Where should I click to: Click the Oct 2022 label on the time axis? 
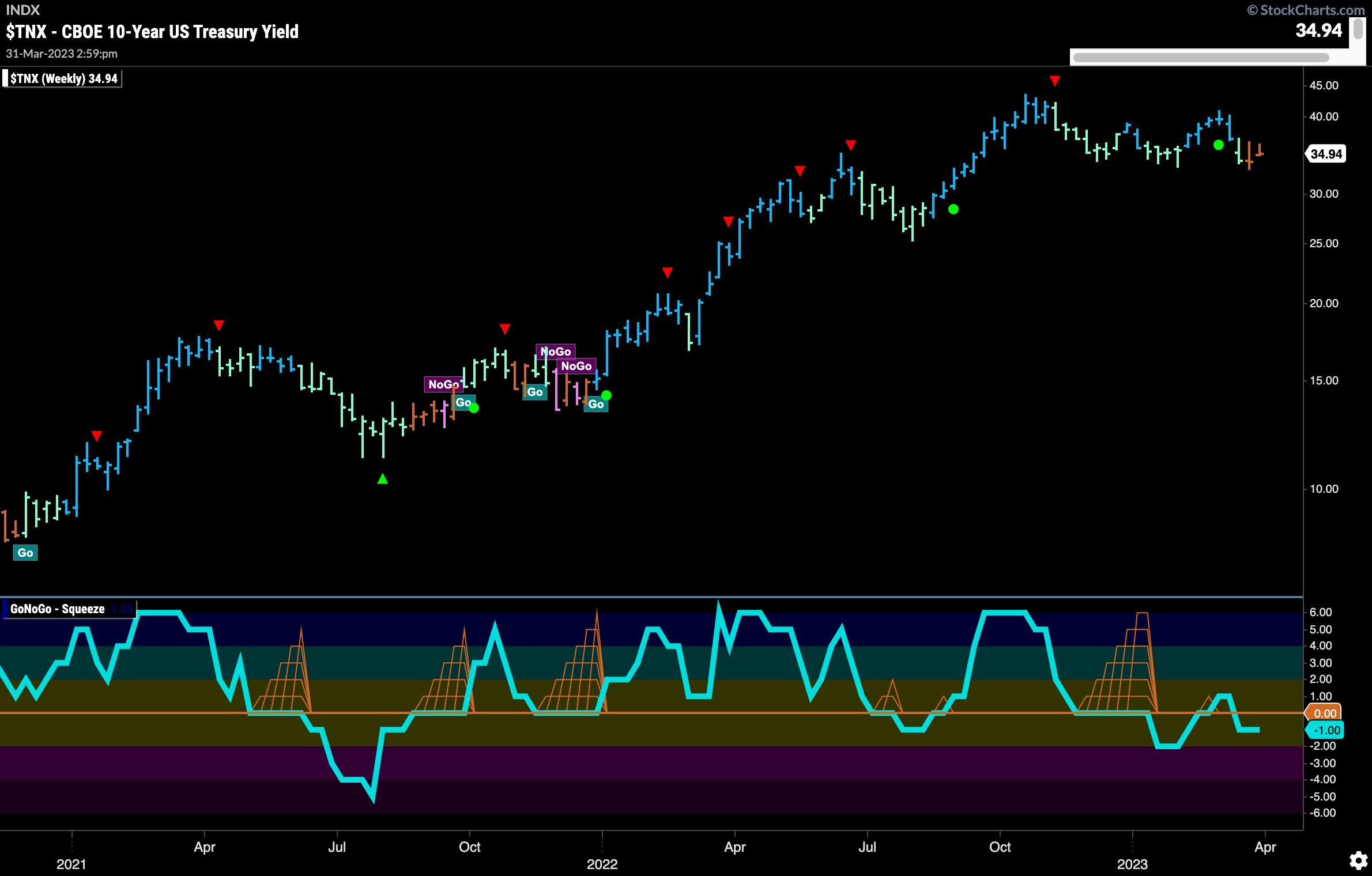pos(1000,847)
